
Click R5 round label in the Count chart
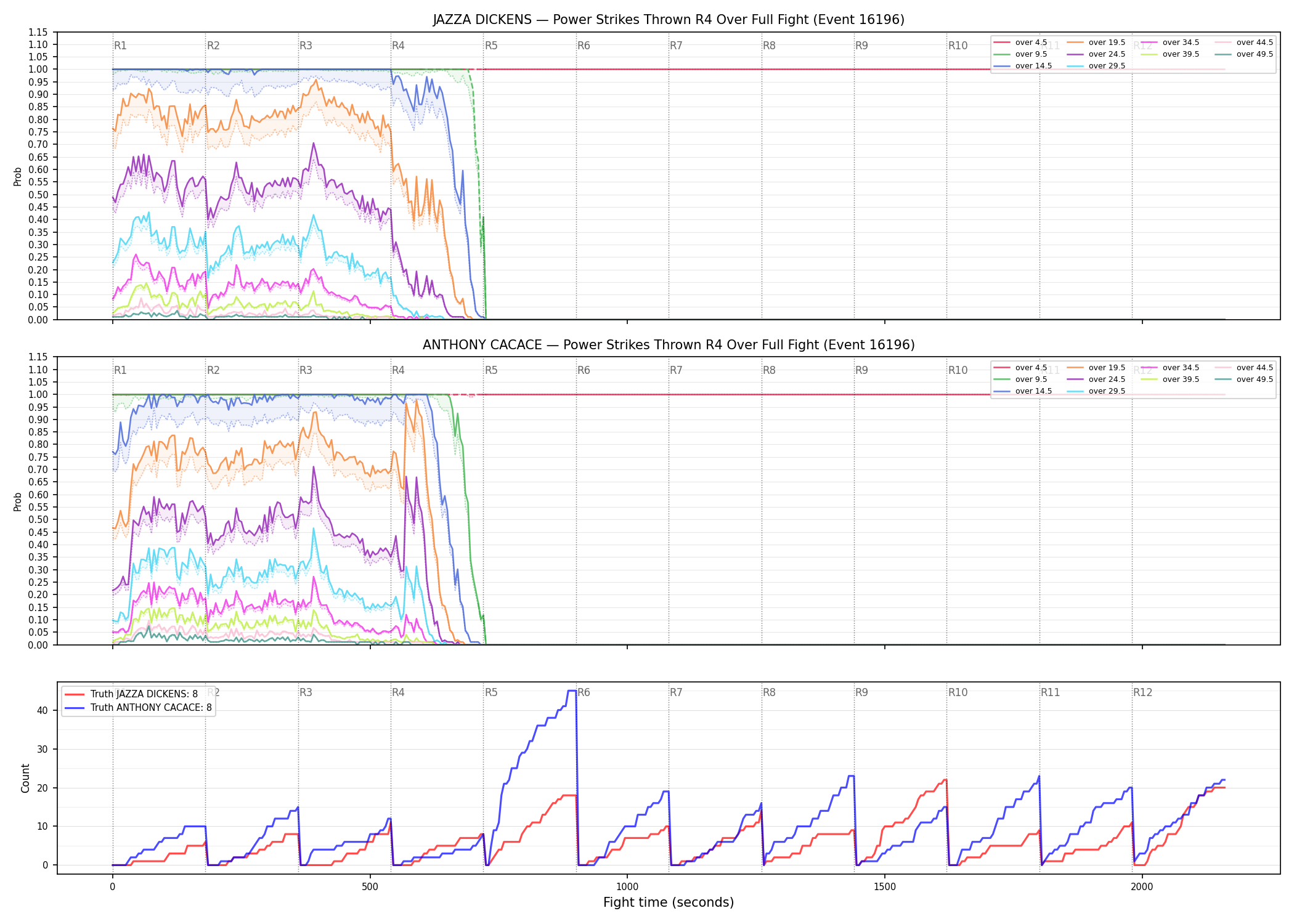pos(491,692)
